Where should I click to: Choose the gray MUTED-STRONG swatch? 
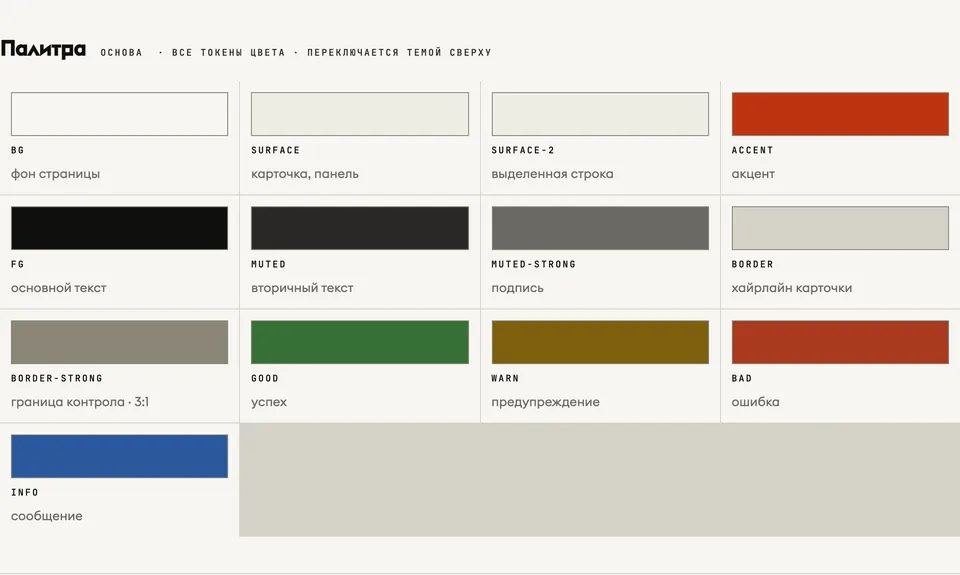(600, 228)
